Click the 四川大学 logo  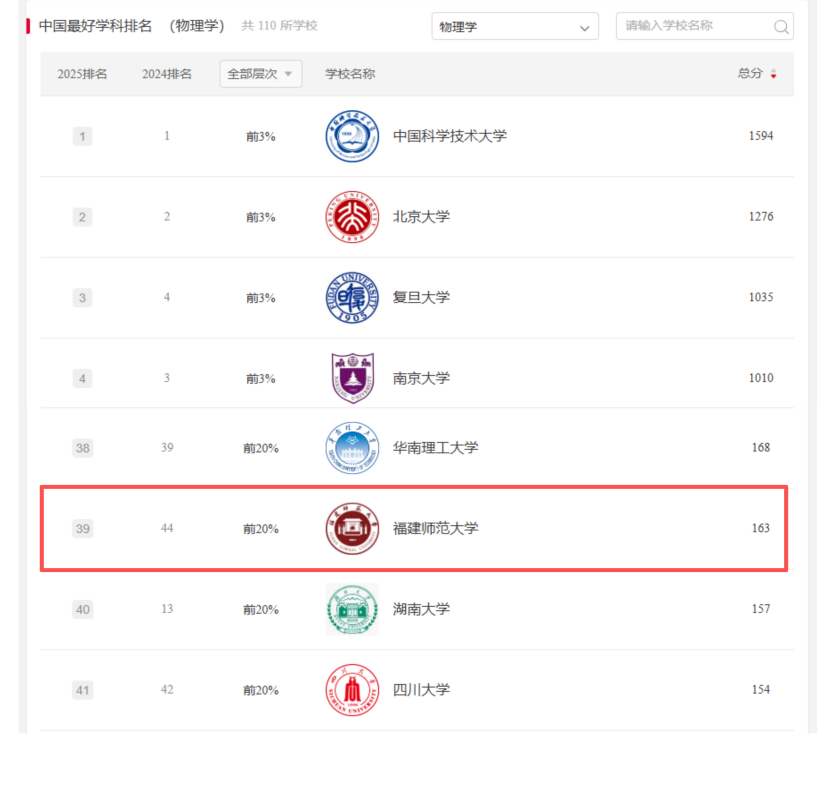pyautogui.click(x=352, y=690)
